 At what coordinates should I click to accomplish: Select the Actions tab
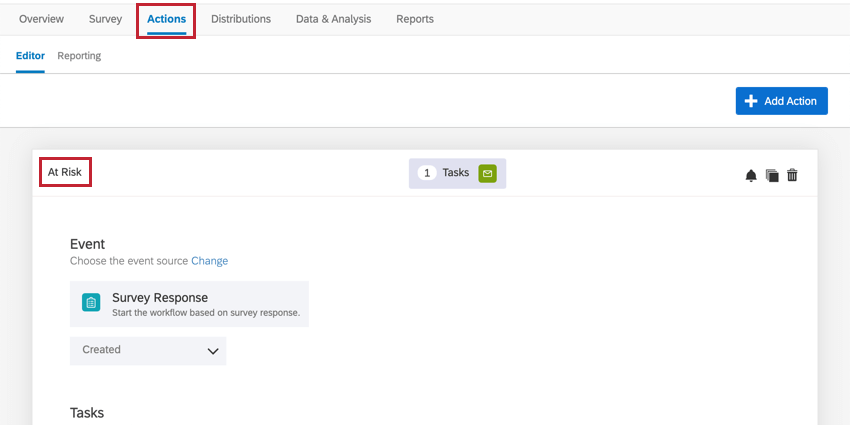tap(166, 19)
